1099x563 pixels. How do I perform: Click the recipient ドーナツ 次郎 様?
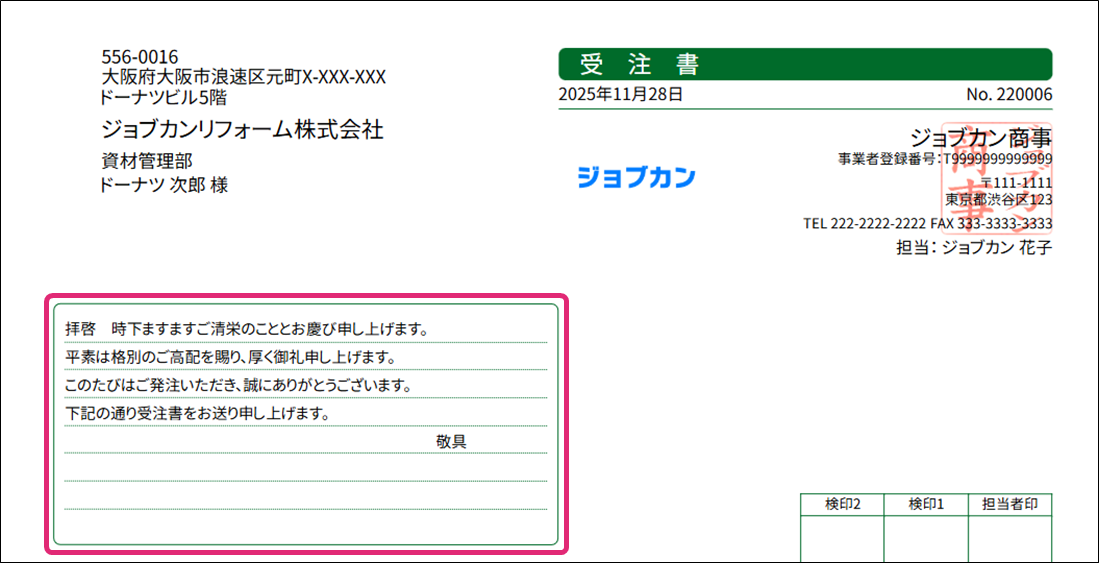164,185
